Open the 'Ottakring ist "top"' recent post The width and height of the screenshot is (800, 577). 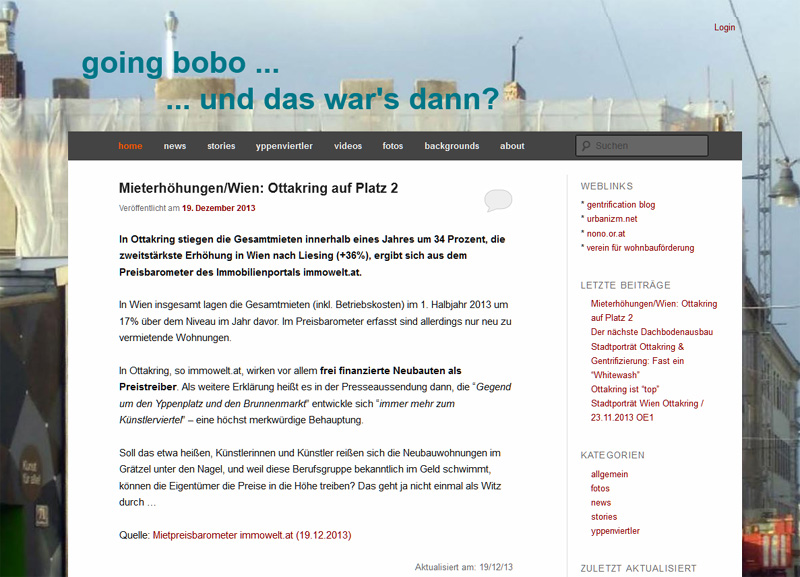[625, 389]
